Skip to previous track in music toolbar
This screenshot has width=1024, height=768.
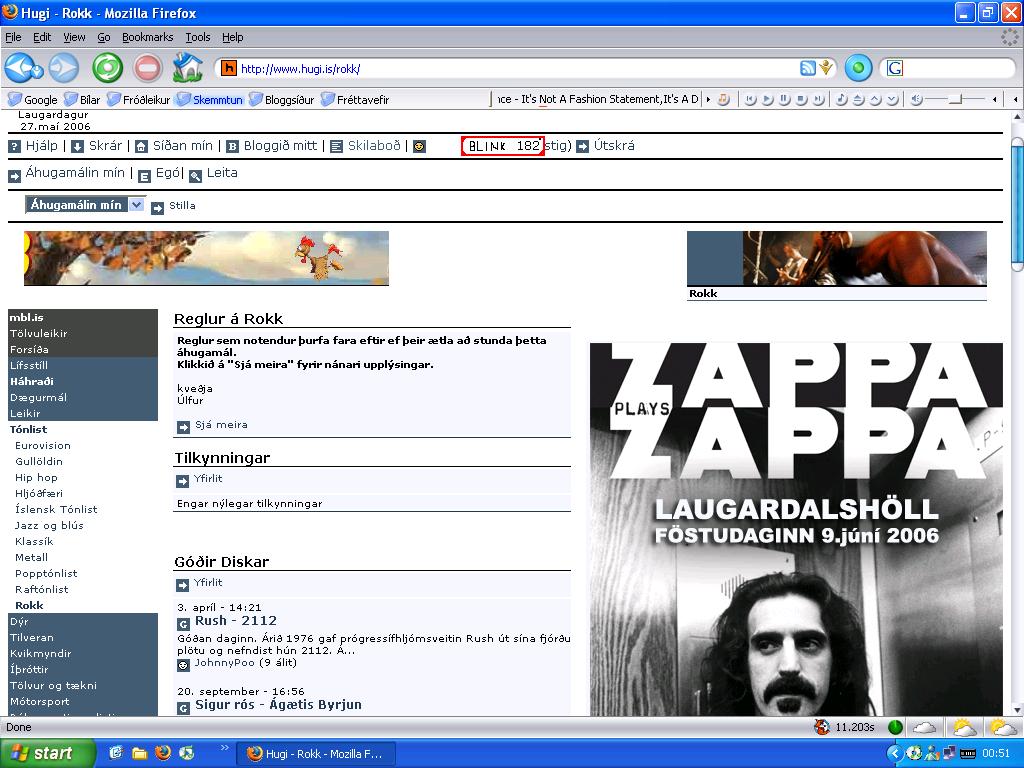tap(751, 99)
